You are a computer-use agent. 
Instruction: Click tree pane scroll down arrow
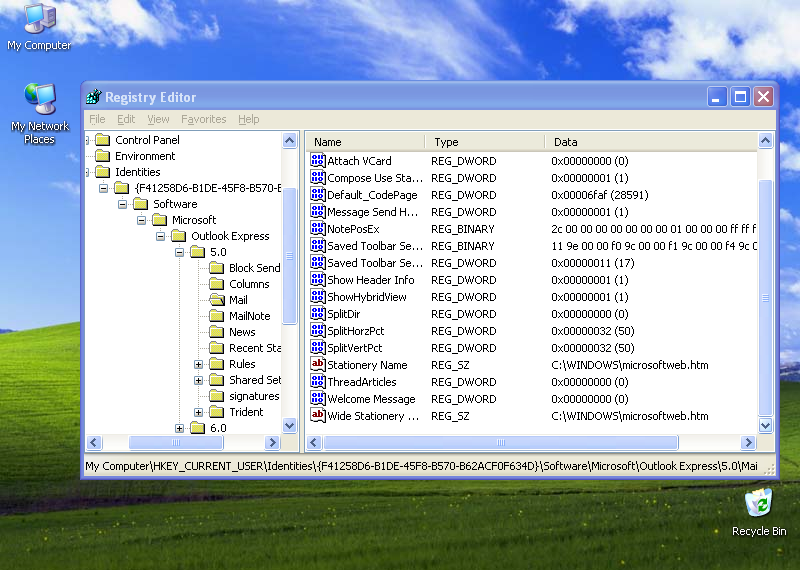coord(289,425)
